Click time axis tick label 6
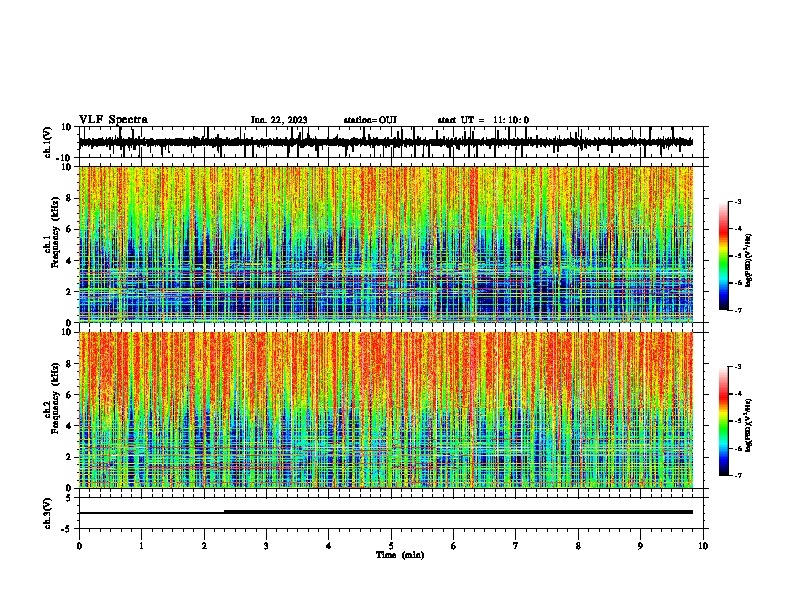Image resolution: width=792 pixels, height=612 pixels. click(454, 546)
